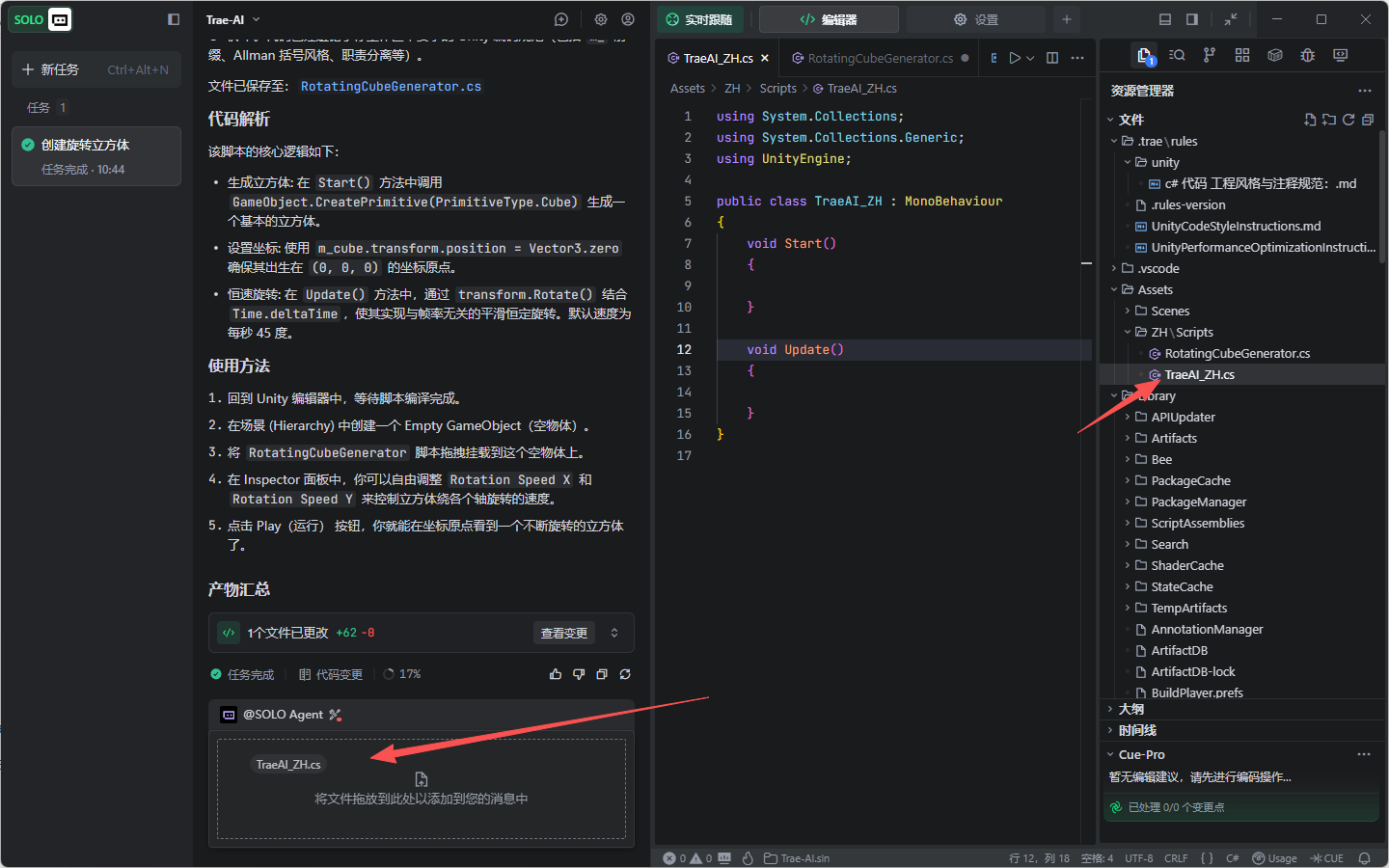Screen dimensions: 1389x868
Task: Click the SOLO logo at top left
Action: tap(41, 19)
